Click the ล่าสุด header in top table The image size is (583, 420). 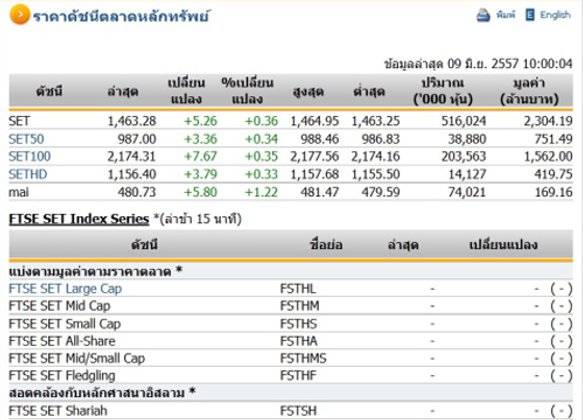click(123, 91)
